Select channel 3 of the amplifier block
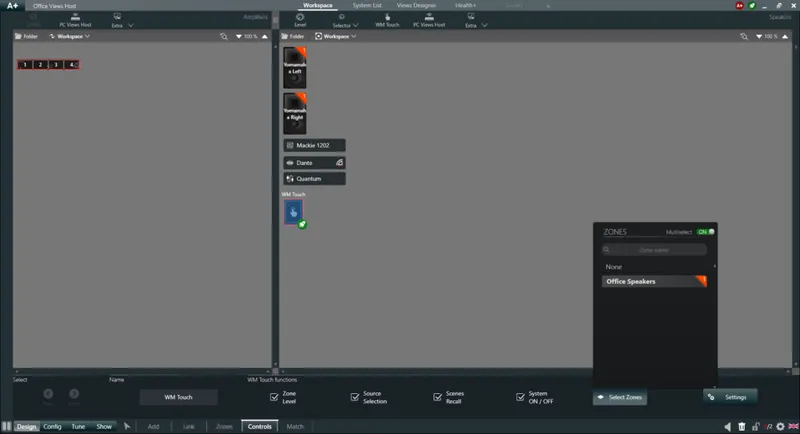Viewport: 800px width, 434px height. pos(56,65)
